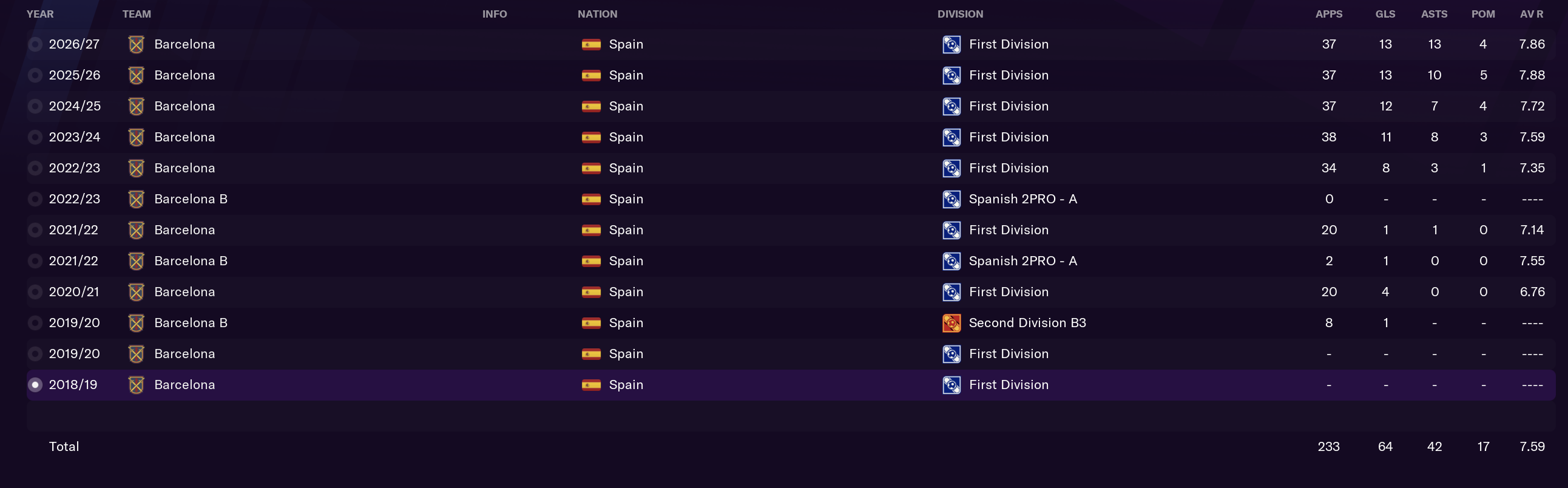Click Spain nation link in 2019/20 Barcelona B row
Viewport: 1568px width, 488px height.
coord(626,323)
